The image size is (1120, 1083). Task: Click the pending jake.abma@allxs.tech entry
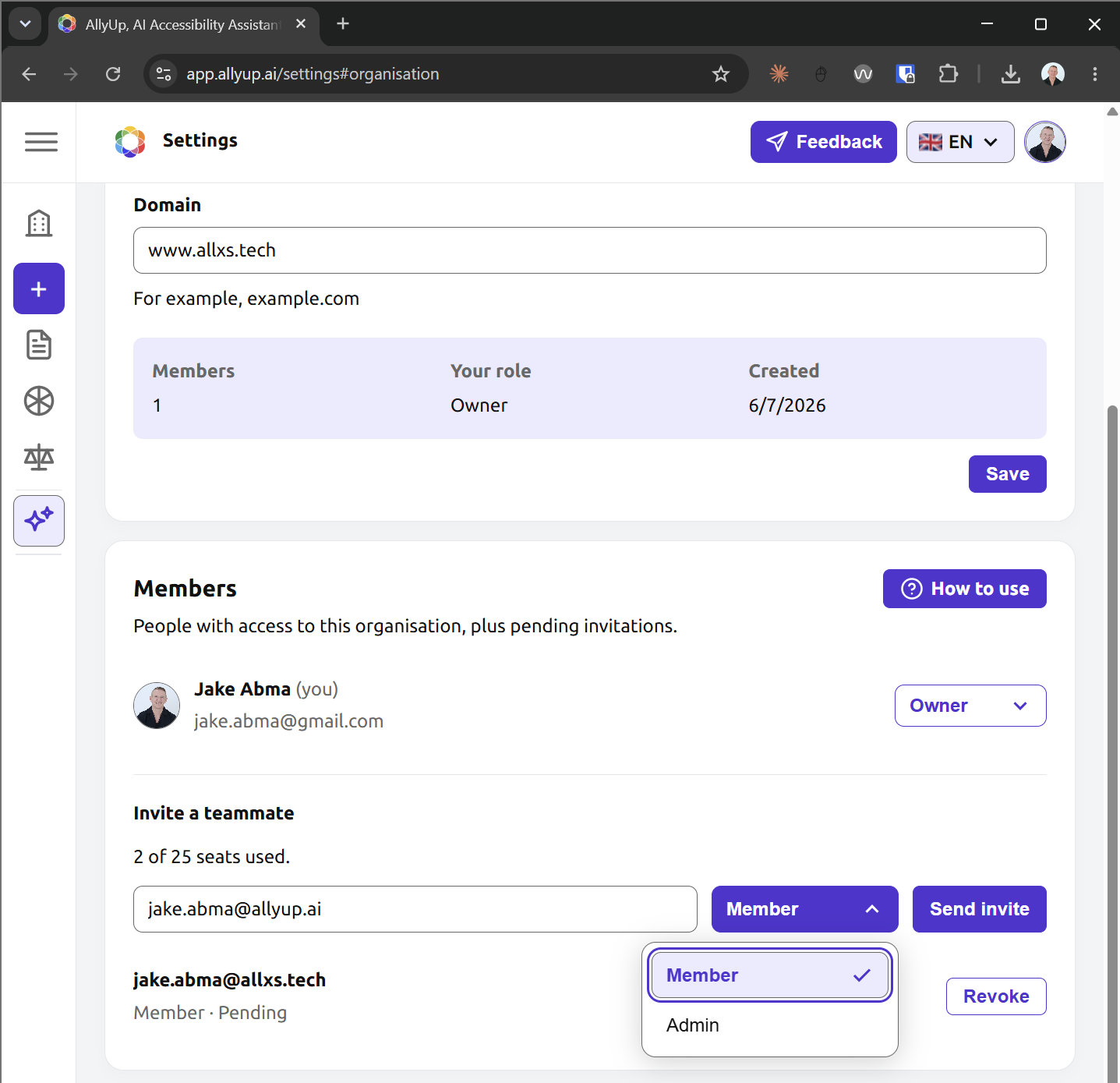point(229,980)
